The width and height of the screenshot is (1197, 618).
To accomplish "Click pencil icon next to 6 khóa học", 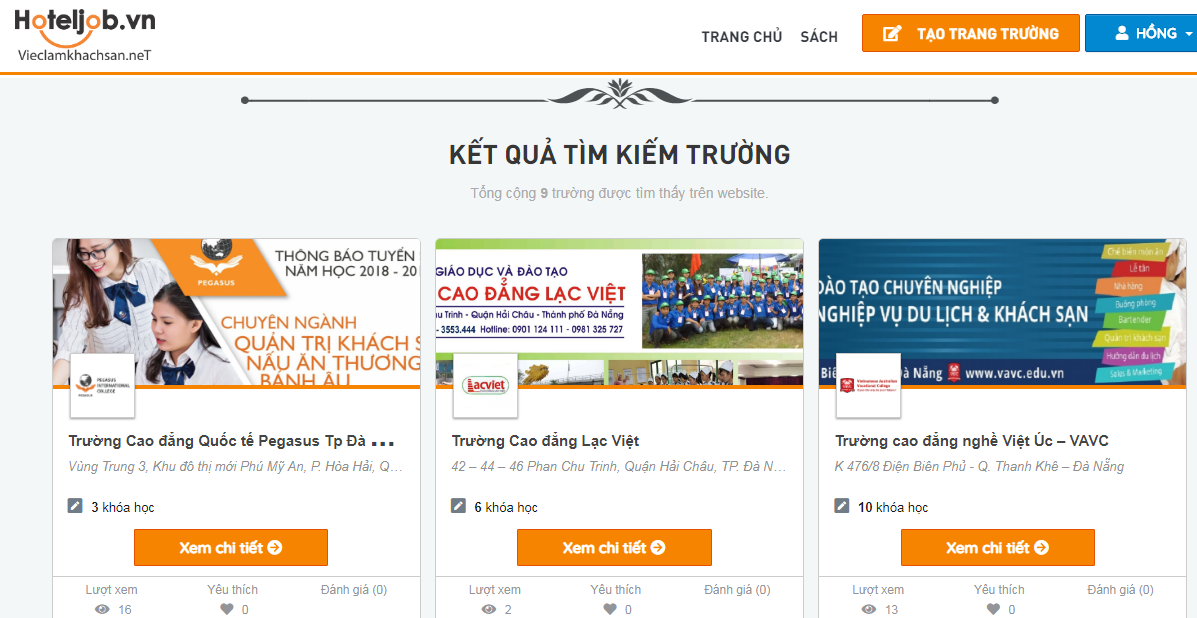I will pos(458,506).
